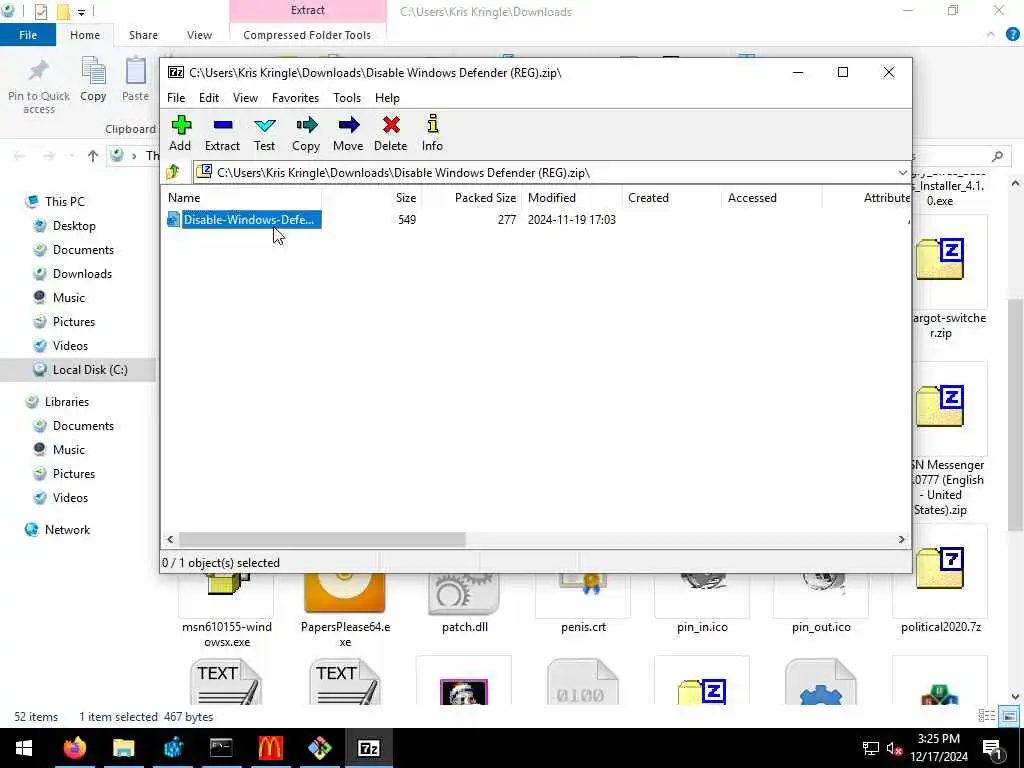Click the Explorer ribbon Copy icon

93,80
